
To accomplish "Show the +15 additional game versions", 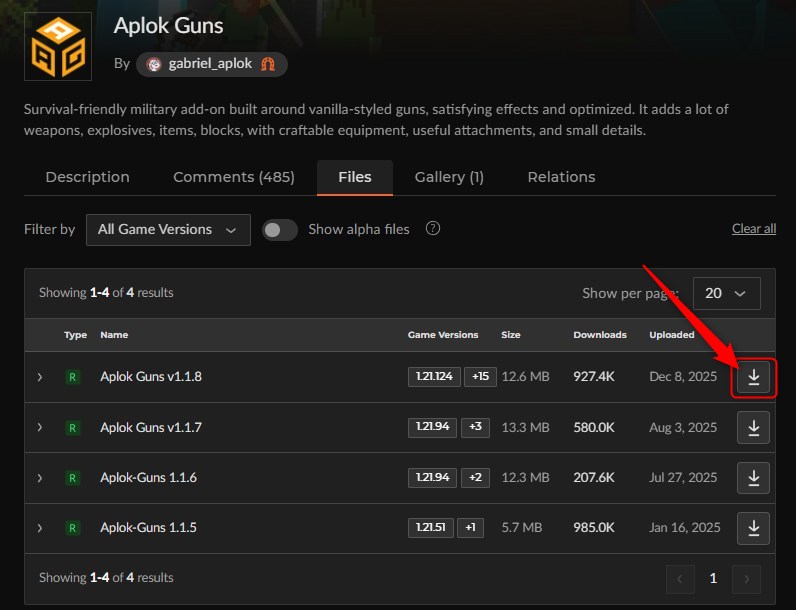I will click(480, 377).
